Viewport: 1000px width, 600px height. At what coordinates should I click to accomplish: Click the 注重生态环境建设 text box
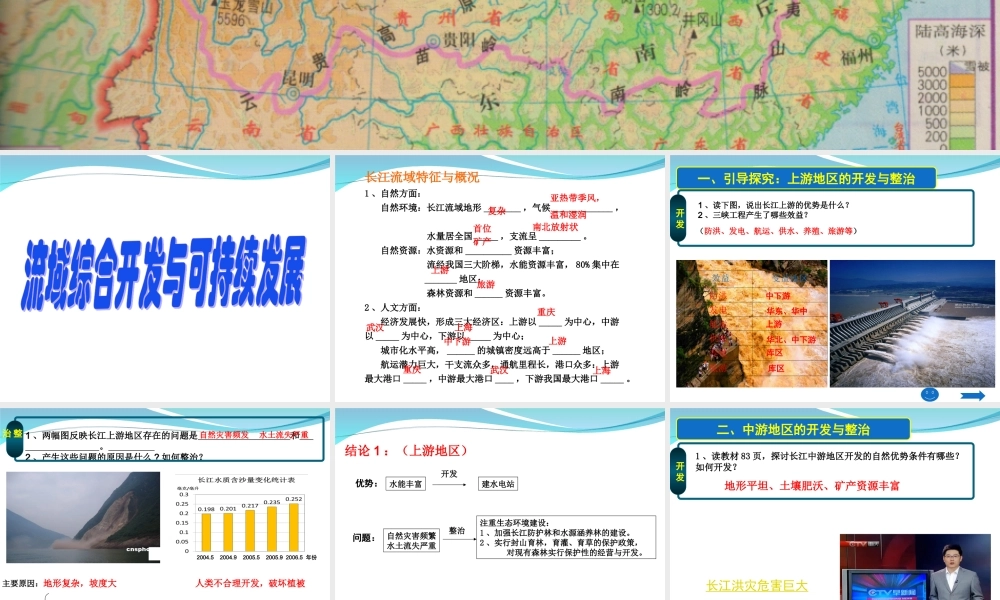click(x=566, y=537)
